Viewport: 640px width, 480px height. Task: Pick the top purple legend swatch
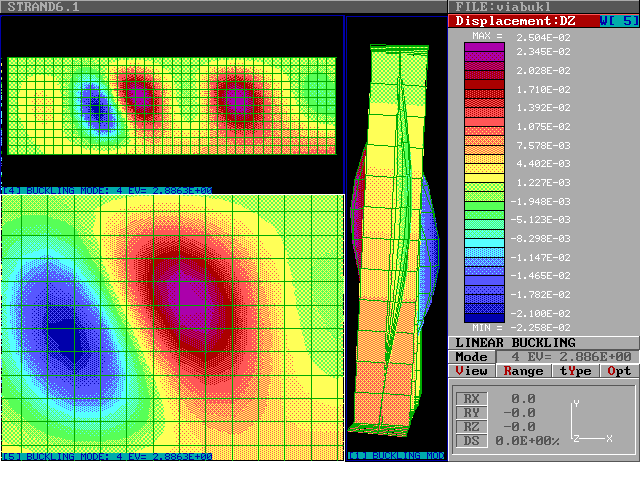click(x=485, y=48)
